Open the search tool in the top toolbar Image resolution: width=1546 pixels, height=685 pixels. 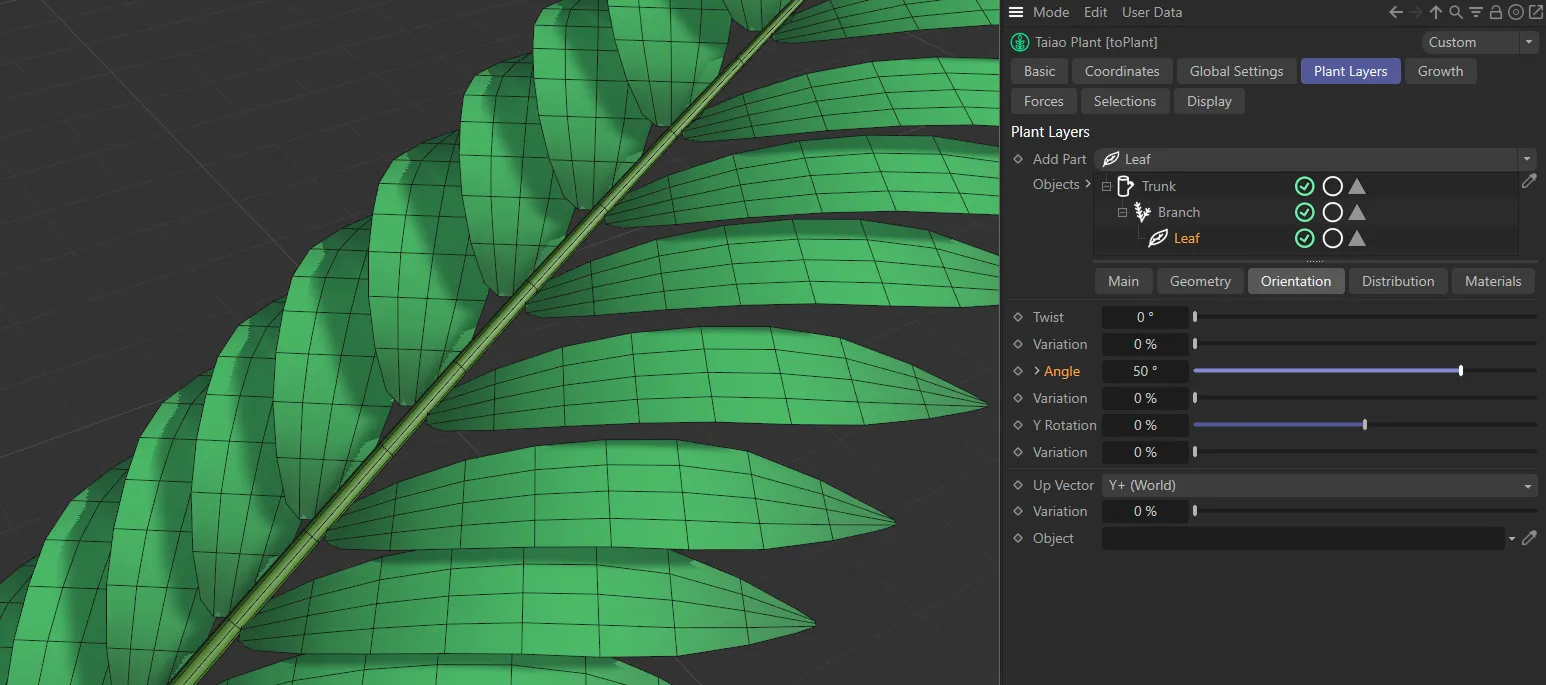[x=1454, y=12]
